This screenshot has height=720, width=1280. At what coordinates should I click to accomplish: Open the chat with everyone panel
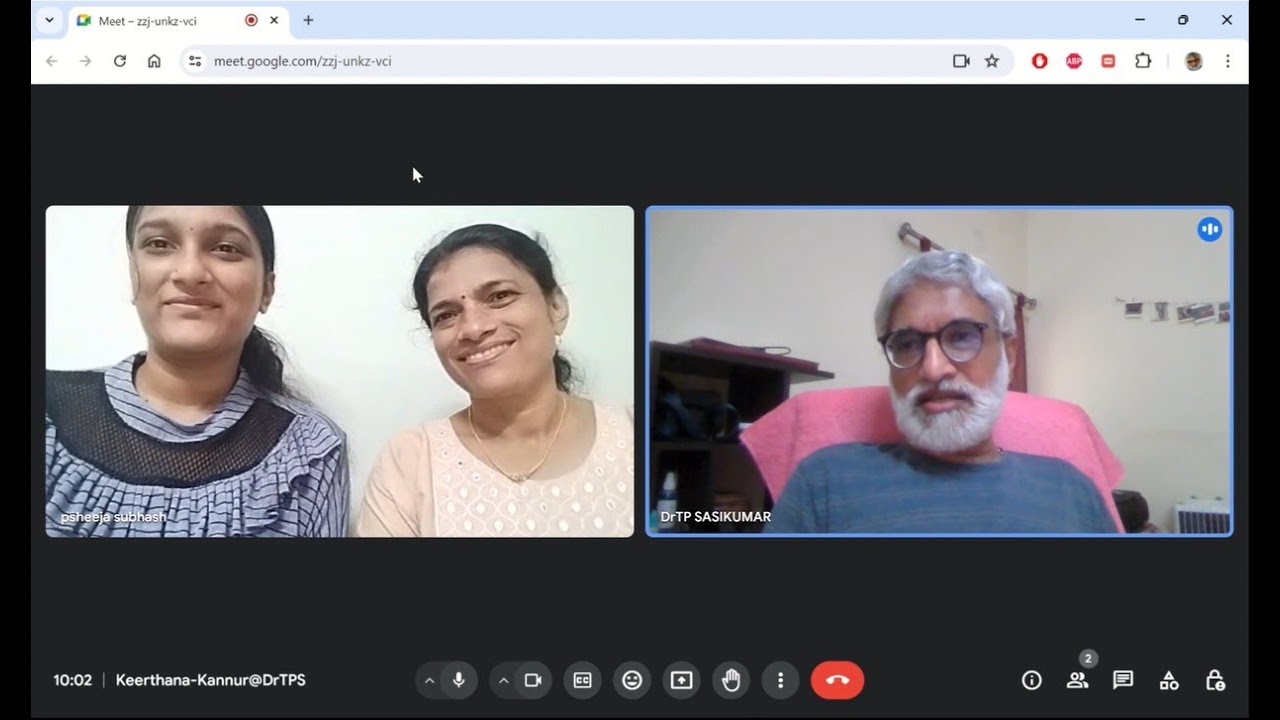point(1123,680)
